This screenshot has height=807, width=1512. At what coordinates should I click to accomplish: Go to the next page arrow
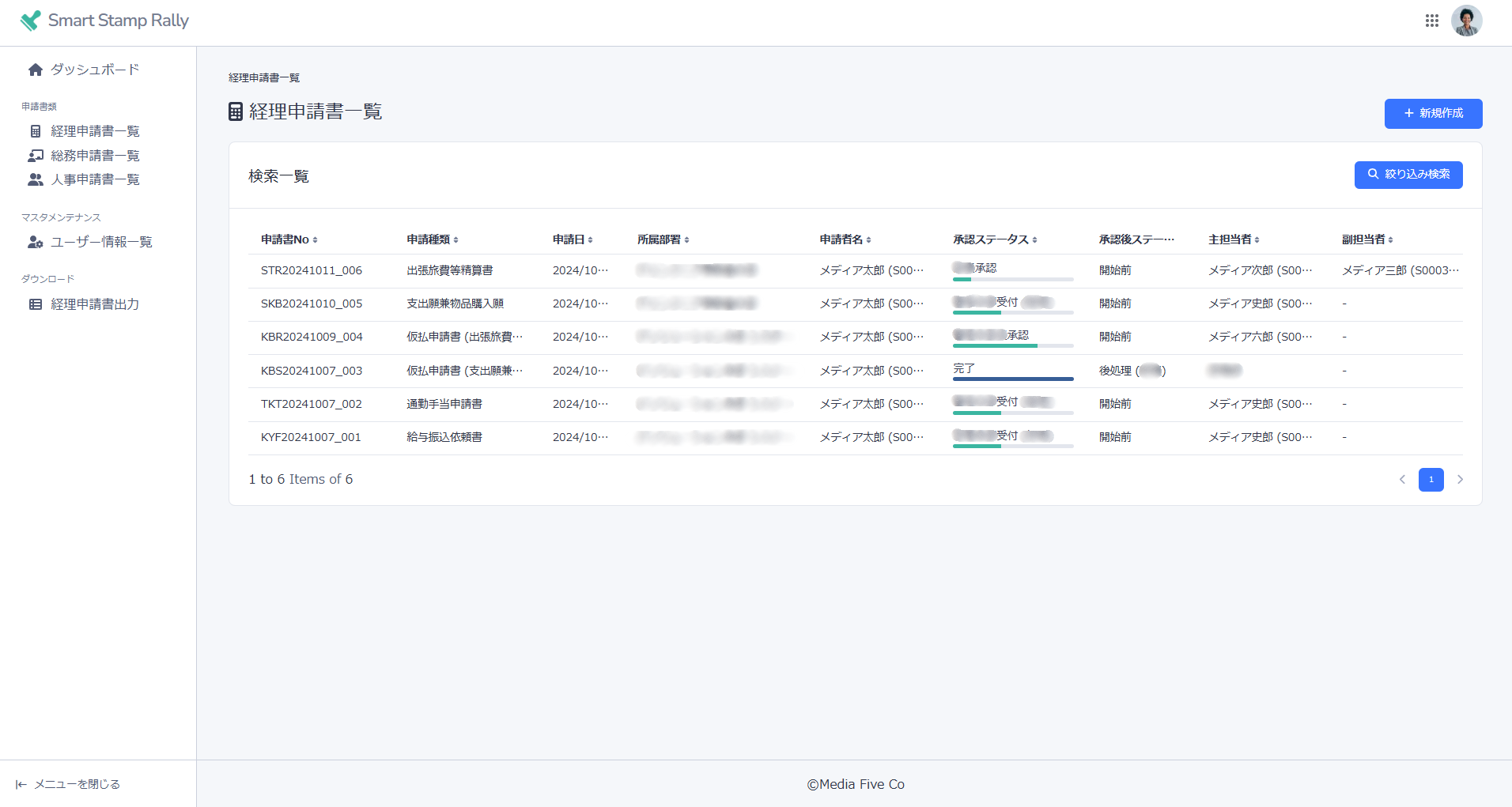click(x=1460, y=480)
